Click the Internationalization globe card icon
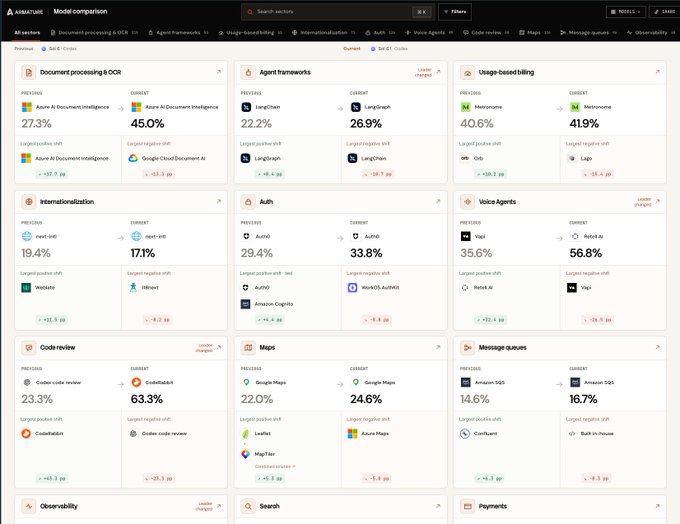680x524 pixels. [29, 202]
